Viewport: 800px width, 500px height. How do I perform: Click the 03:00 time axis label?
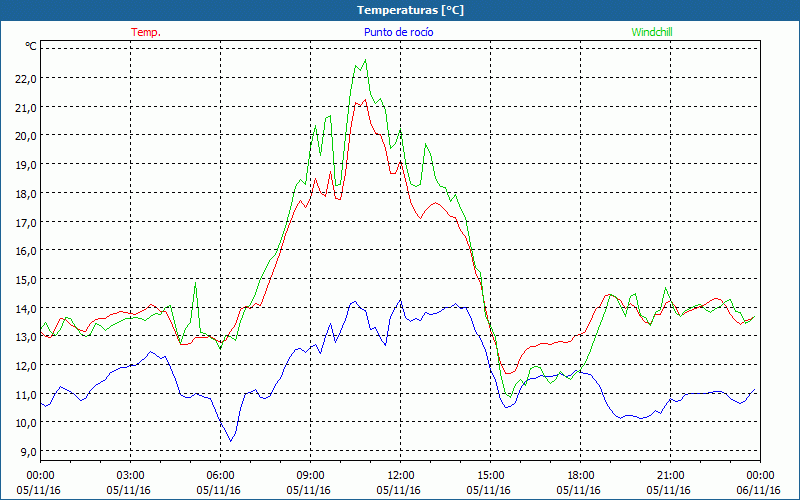(x=130, y=476)
